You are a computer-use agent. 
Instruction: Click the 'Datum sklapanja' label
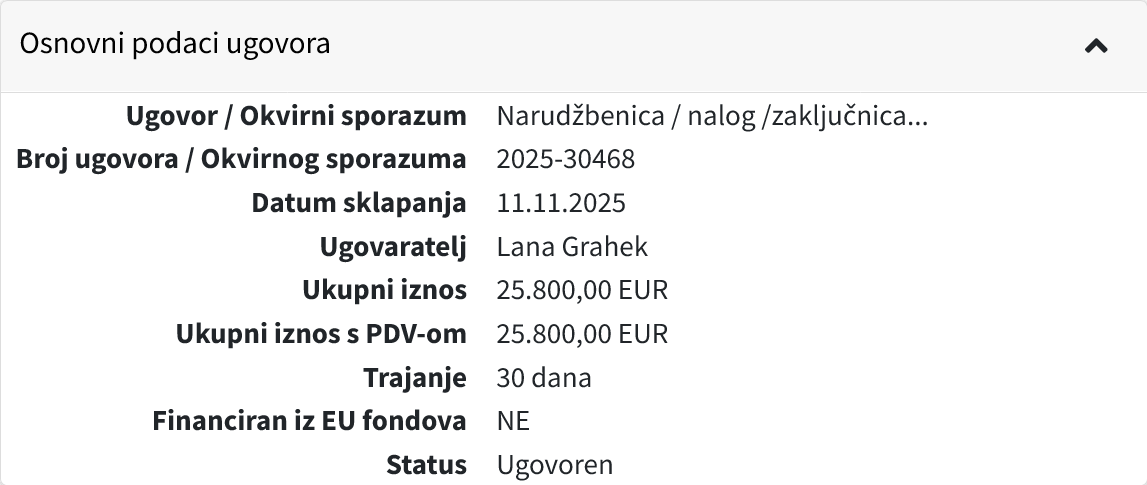tap(359, 203)
